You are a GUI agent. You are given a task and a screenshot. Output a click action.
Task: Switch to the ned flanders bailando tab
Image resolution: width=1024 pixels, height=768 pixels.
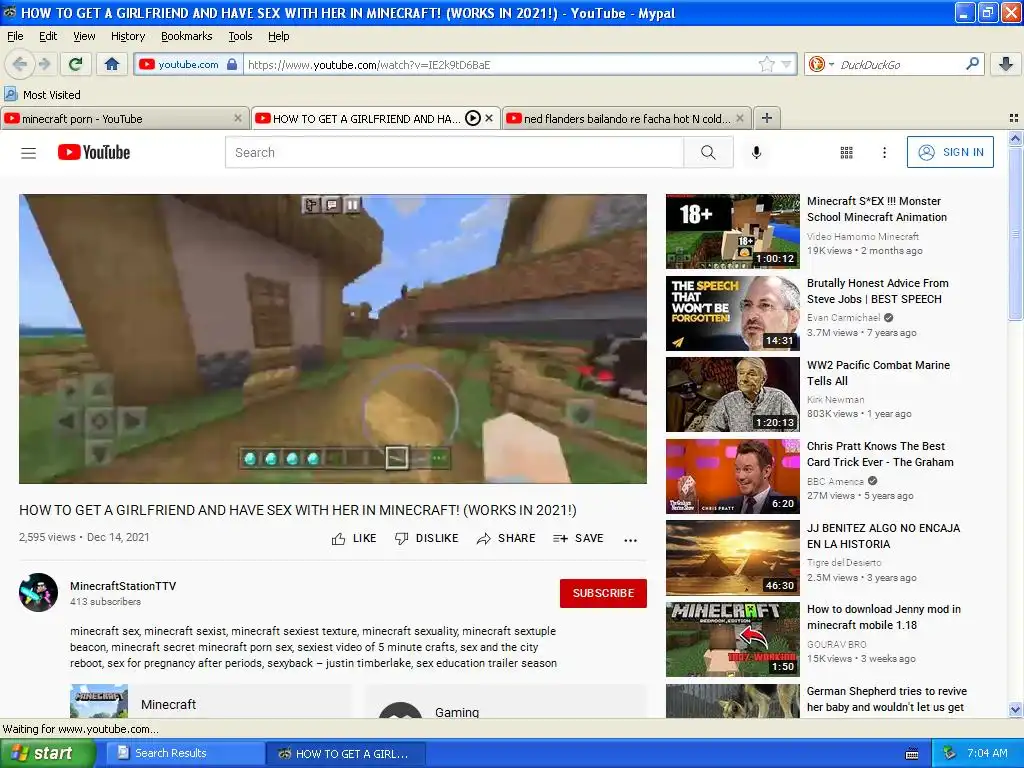[x=626, y=118]
